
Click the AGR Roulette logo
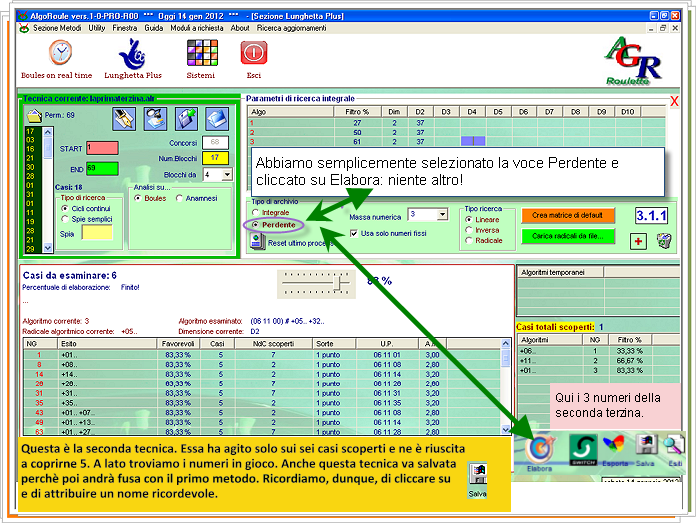tap(633, 60)
